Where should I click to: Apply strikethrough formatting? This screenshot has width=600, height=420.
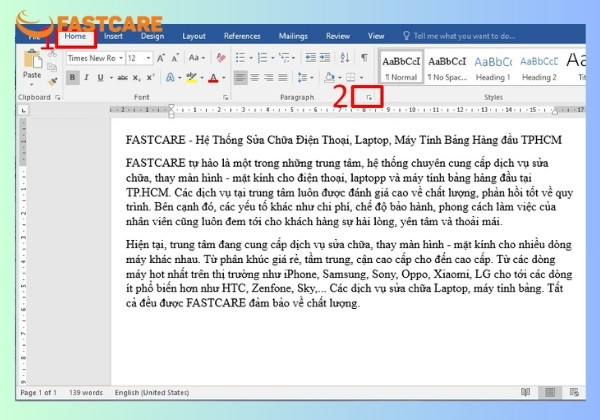(122, 78)
